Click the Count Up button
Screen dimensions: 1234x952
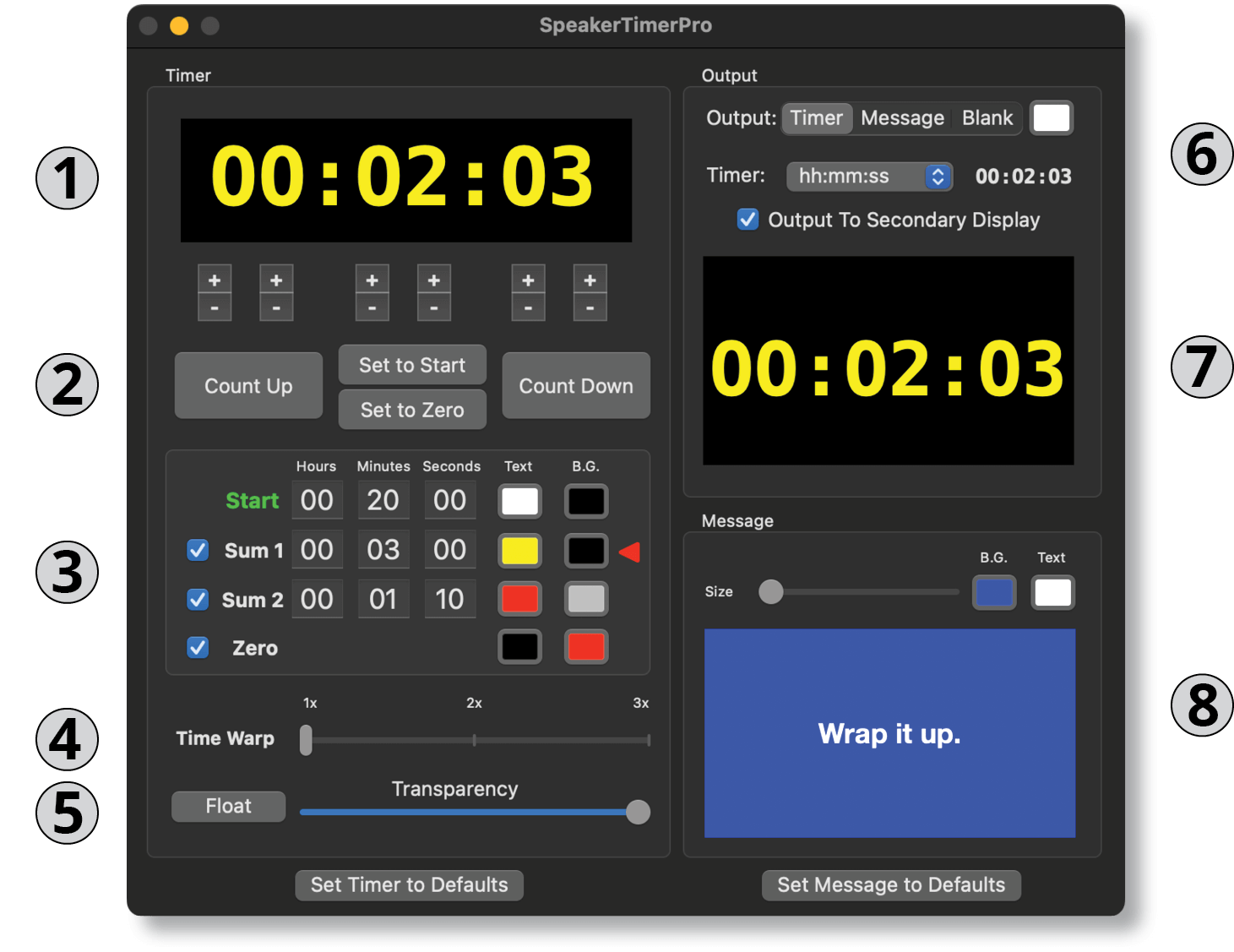pos(248,385)
